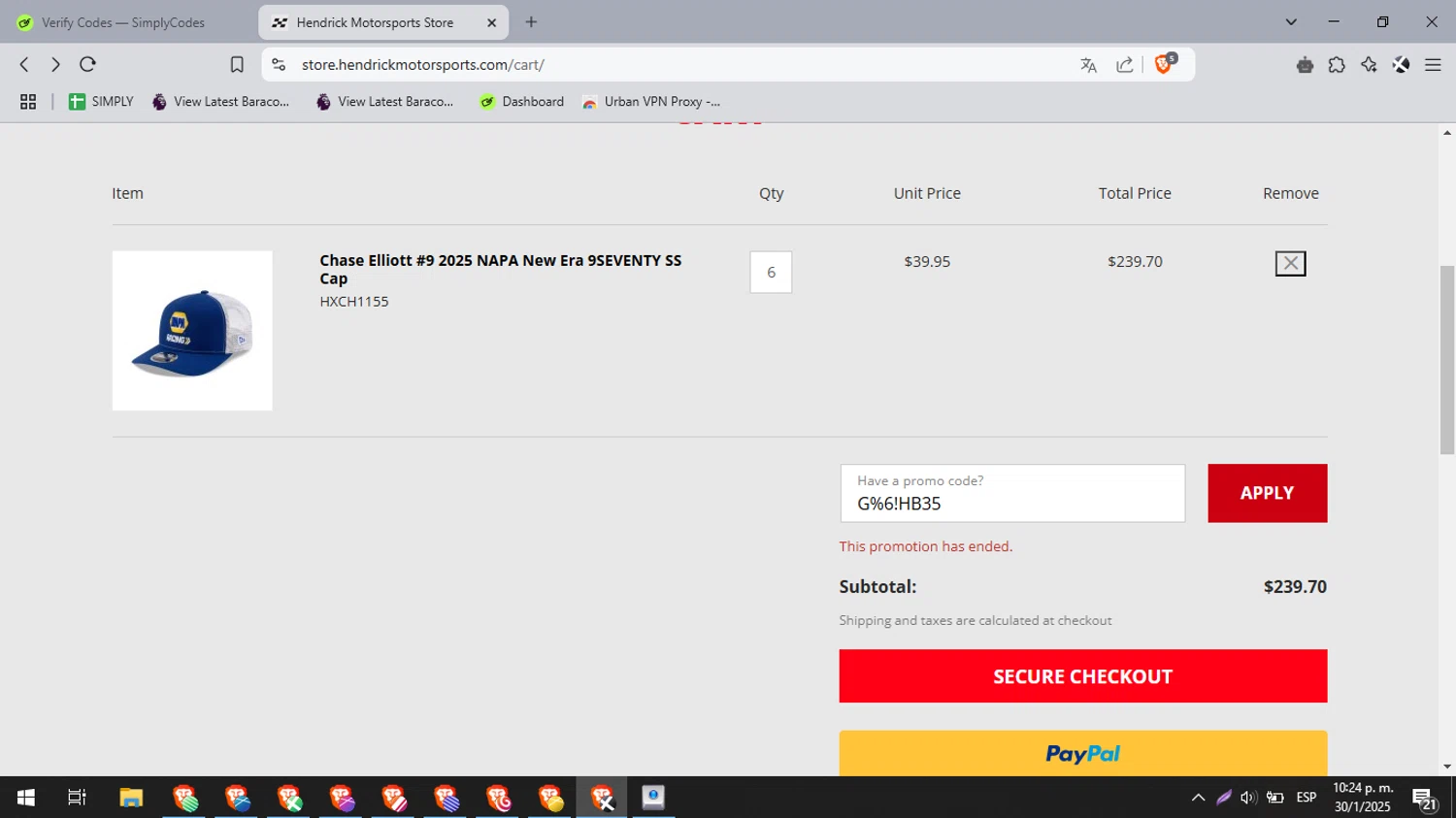
Task: Proceed with Secure Checkout
Action: coord(1082,676)
